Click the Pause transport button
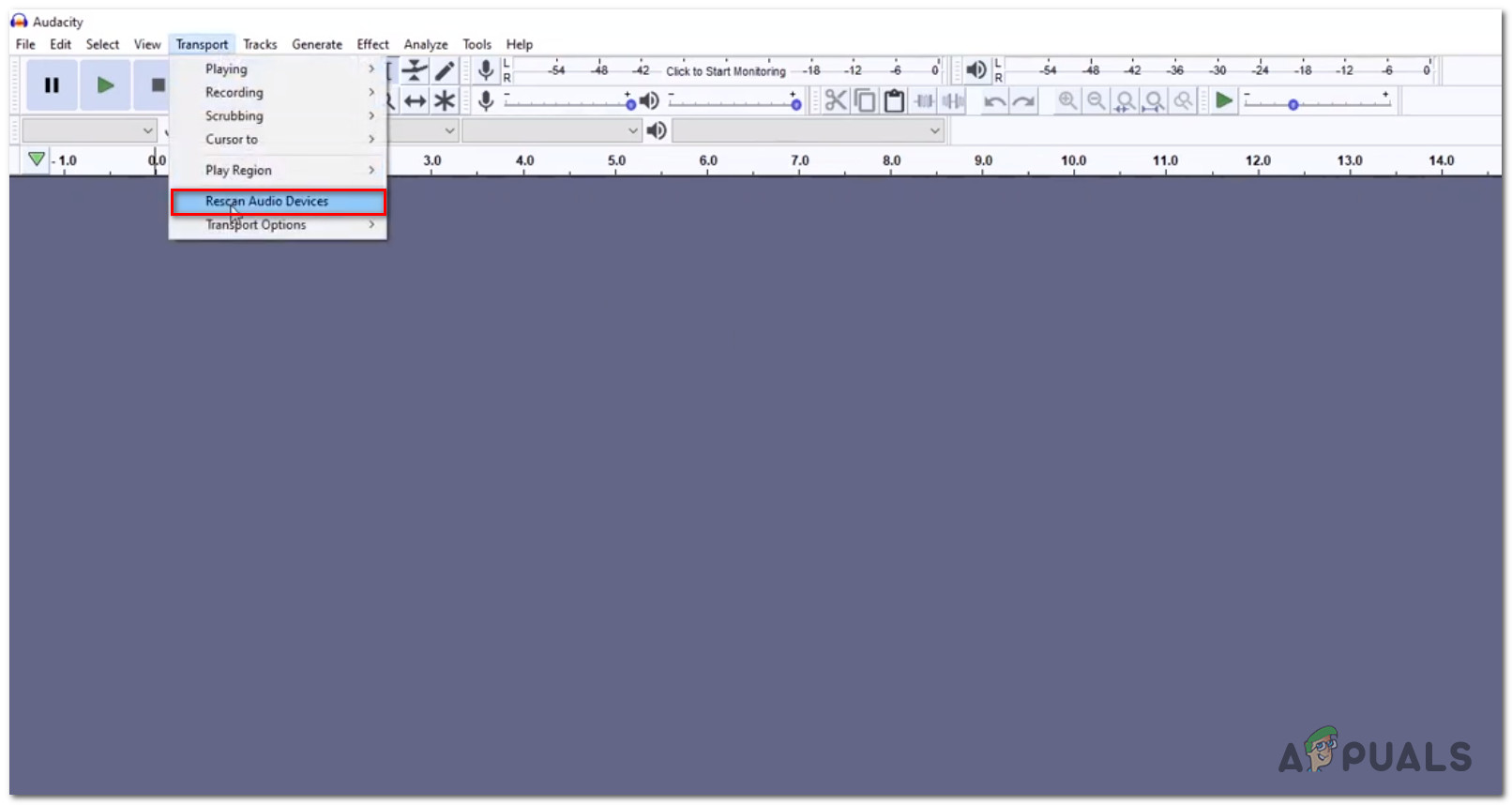This screenshot has width=1512, height=805. click(x=52, y=85)
